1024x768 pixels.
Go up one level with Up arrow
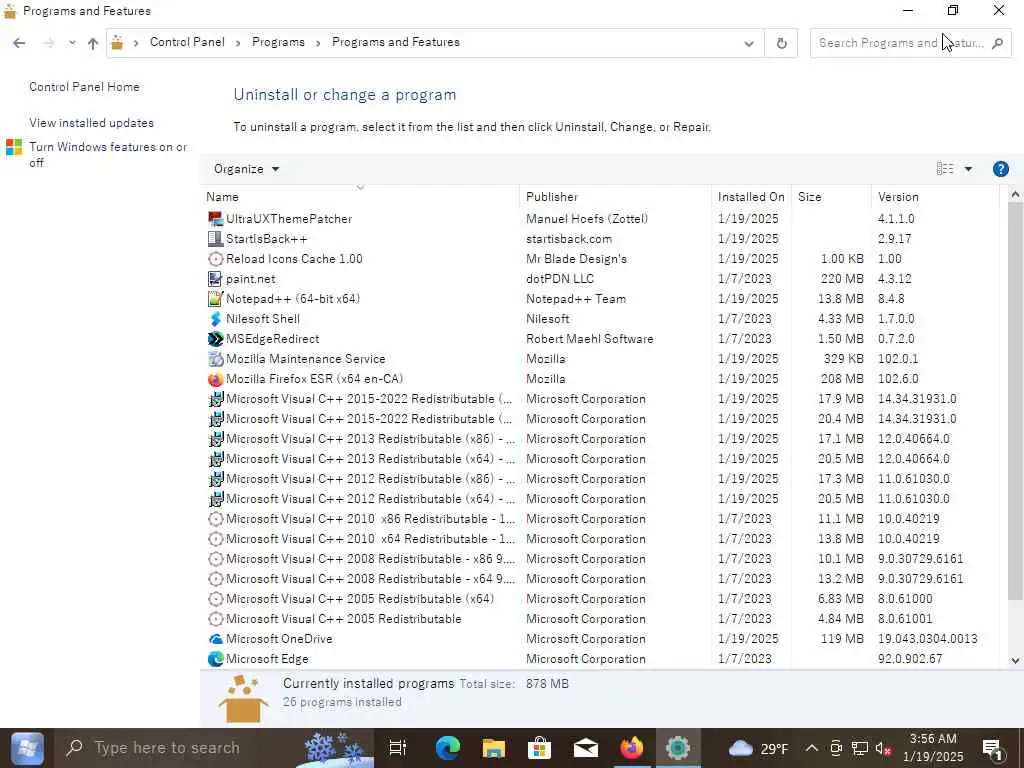click(93, 43)
